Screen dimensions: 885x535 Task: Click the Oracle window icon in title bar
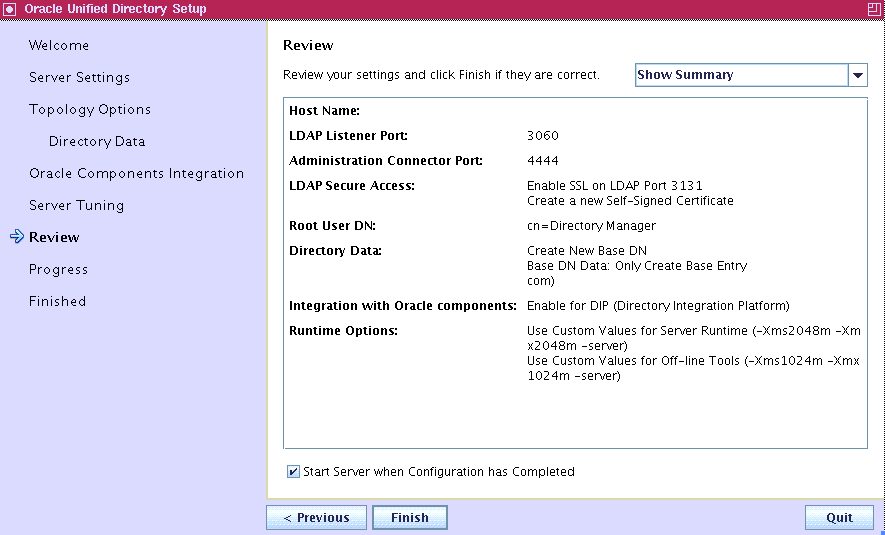10,9
